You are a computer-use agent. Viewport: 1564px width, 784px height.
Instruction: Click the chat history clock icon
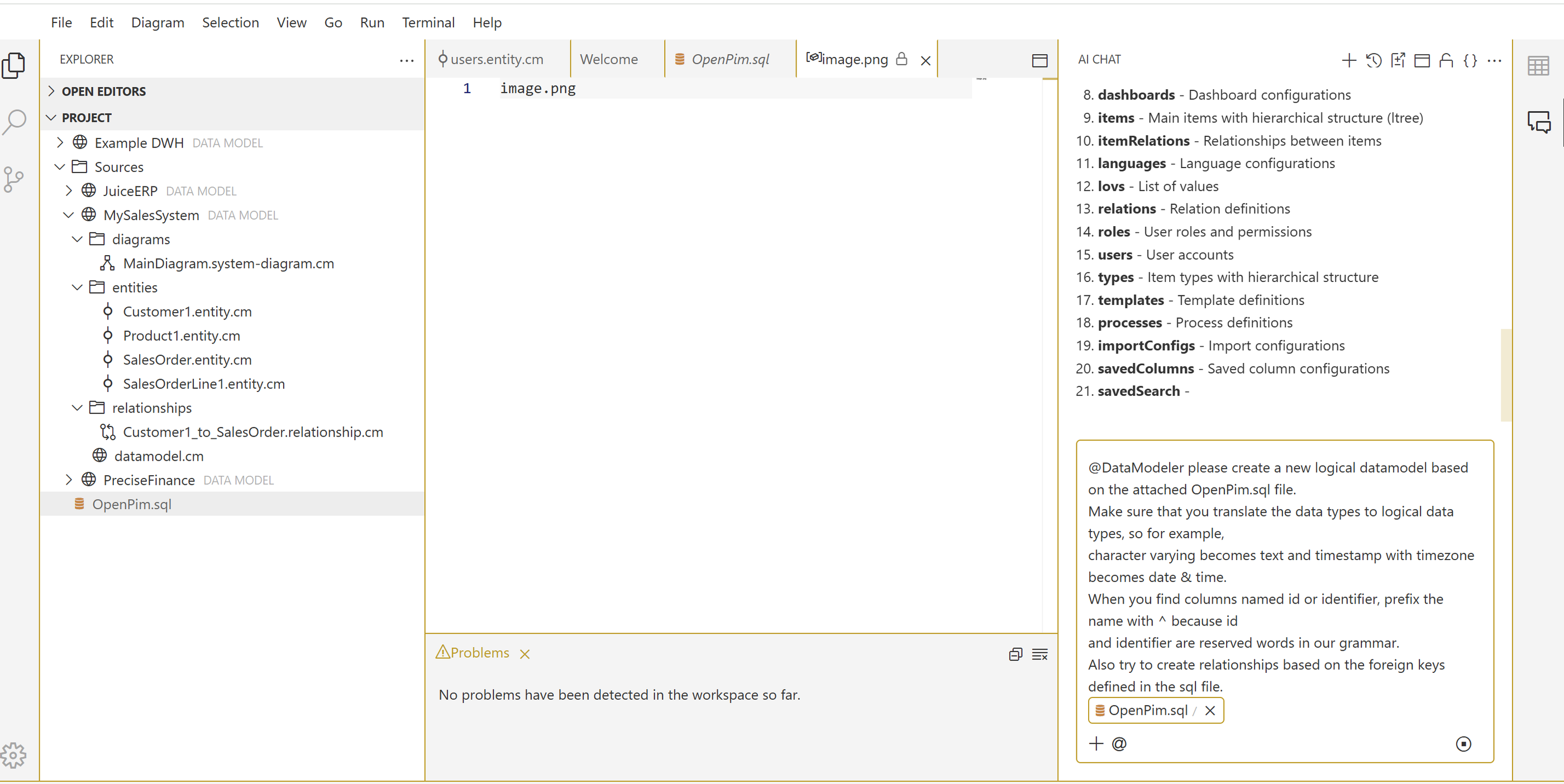tap(1374, 60)
